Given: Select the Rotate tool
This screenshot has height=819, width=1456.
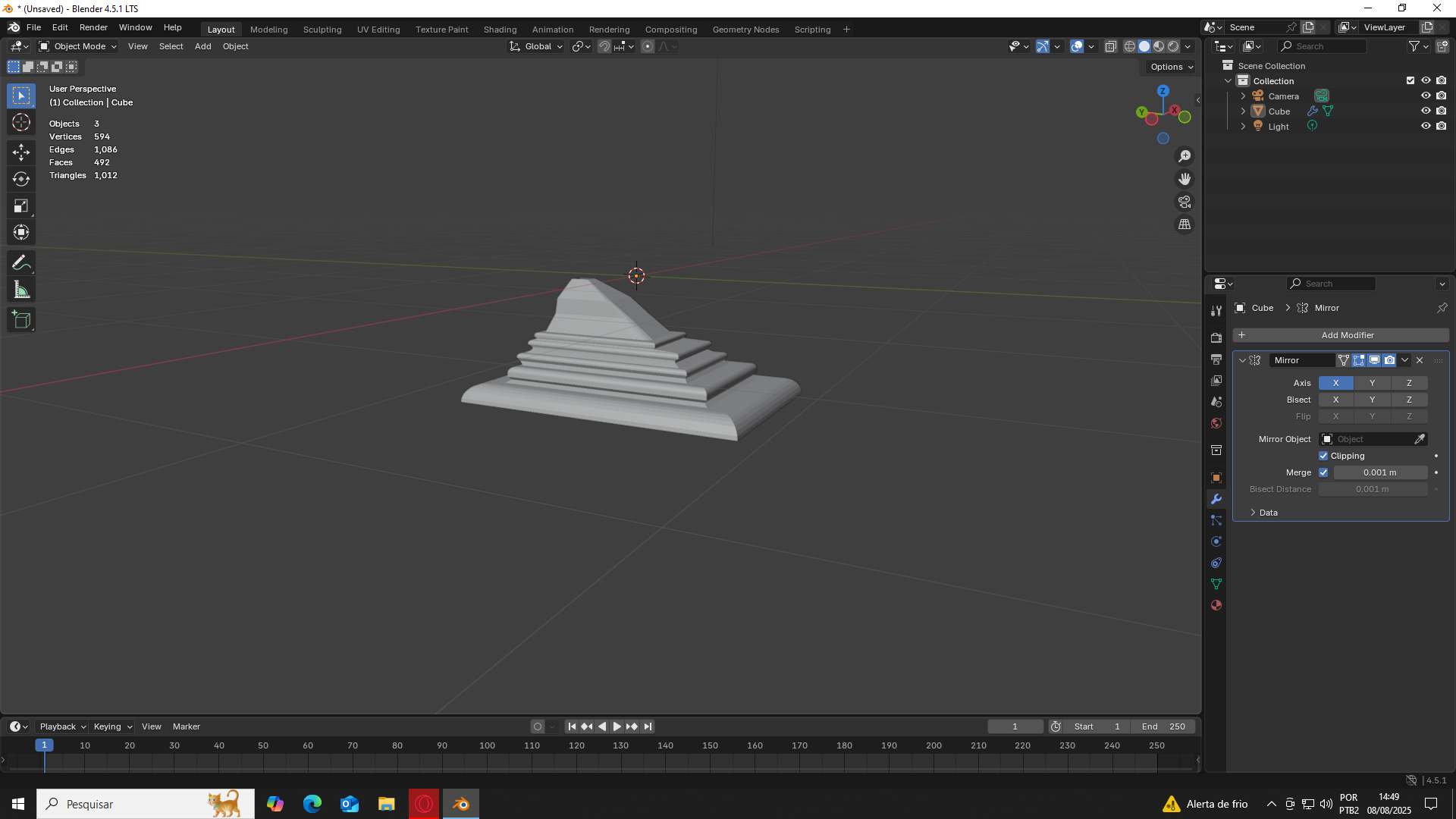Looking at the screenshot, I should tap(21, 179).
